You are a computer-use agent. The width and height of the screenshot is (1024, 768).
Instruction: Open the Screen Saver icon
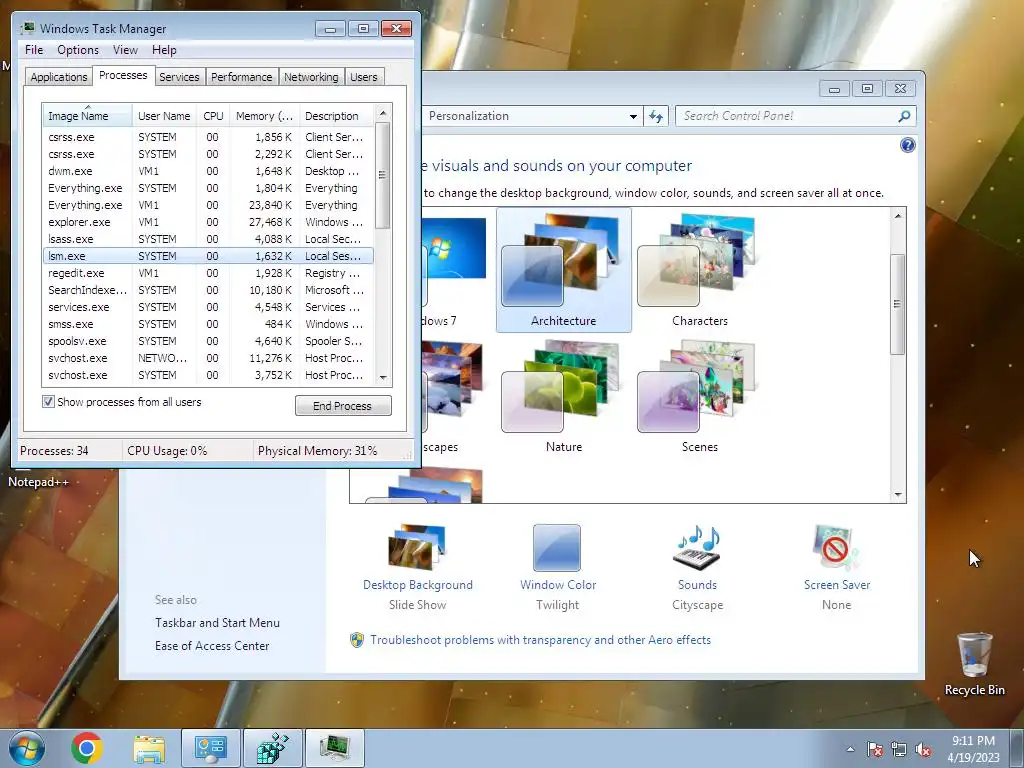point(836,547)
